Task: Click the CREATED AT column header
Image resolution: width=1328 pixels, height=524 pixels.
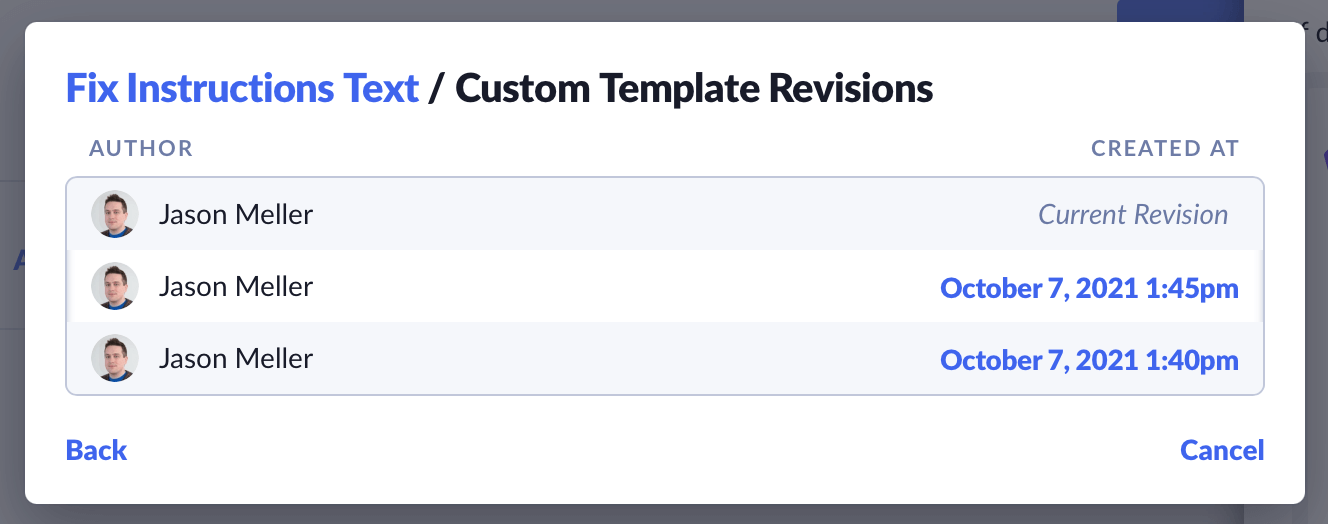Action: (1165, 149)
